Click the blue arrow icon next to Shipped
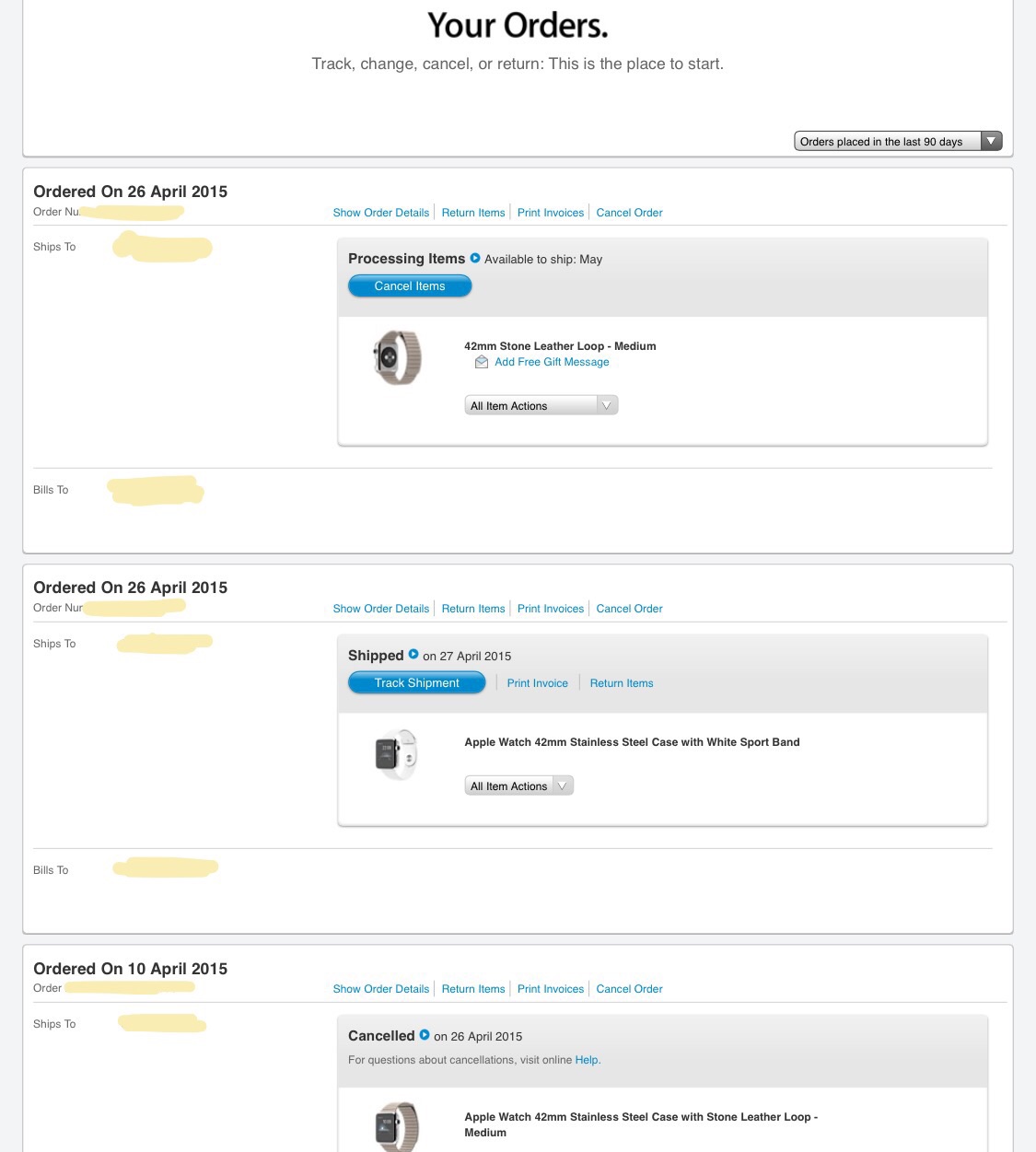 click(x=413, y=655)
